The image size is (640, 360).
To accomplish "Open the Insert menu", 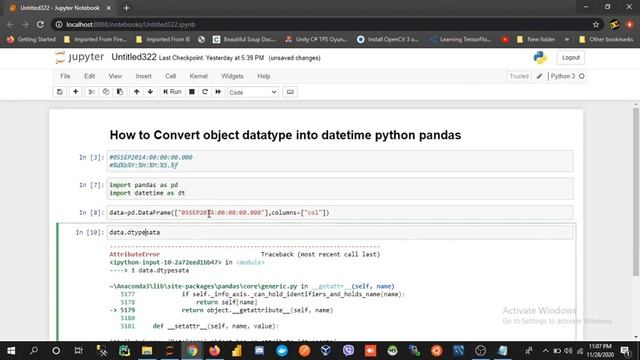I will pyautogui.click(x=143, y=76).
